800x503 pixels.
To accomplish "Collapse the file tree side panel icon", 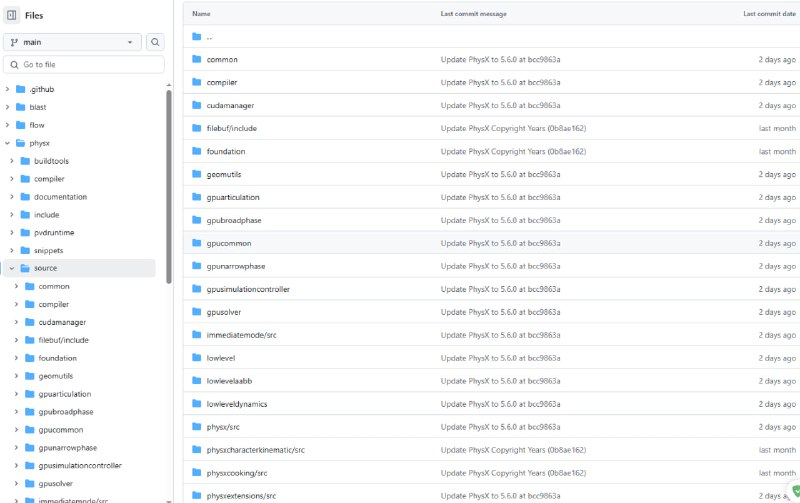I will tap(12, 15).
